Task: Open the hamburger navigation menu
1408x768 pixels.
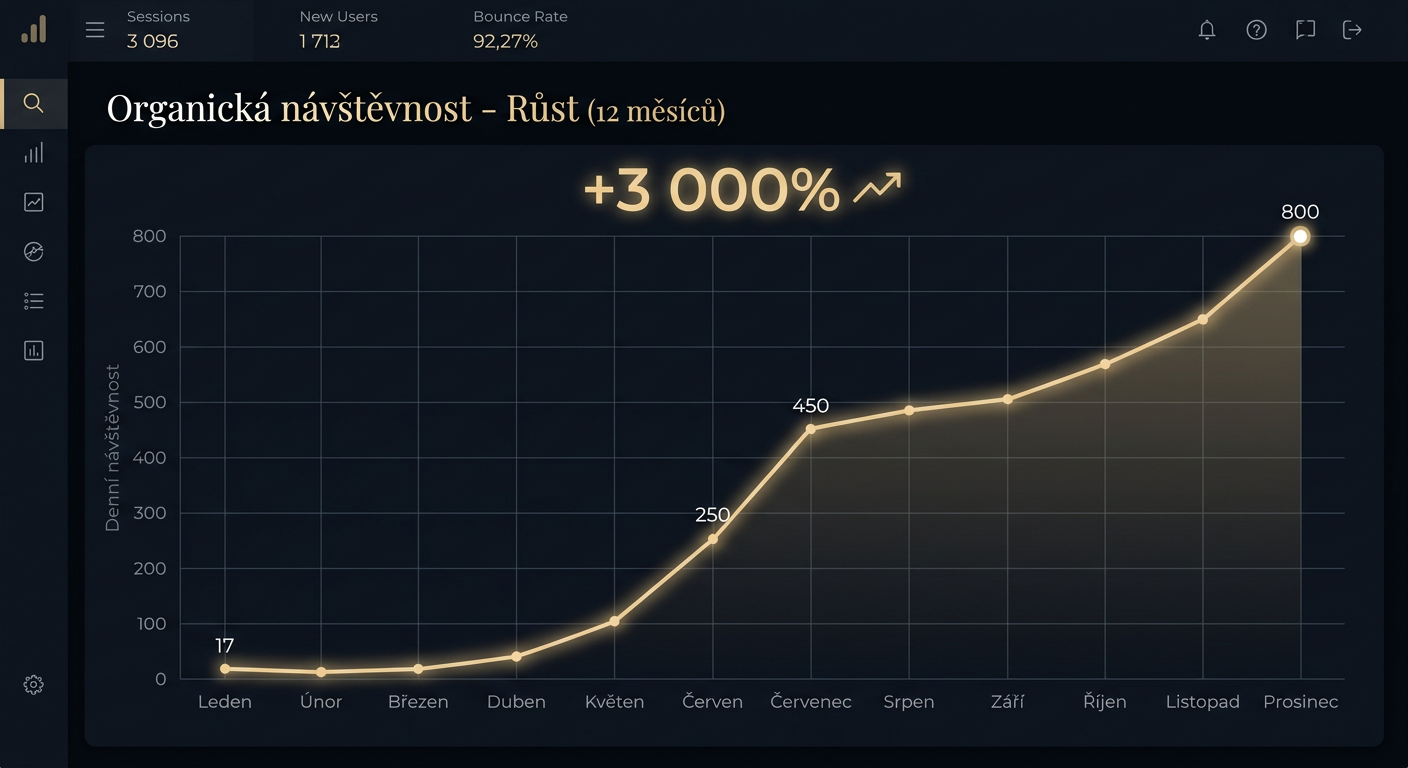Action: coord(95,30)
